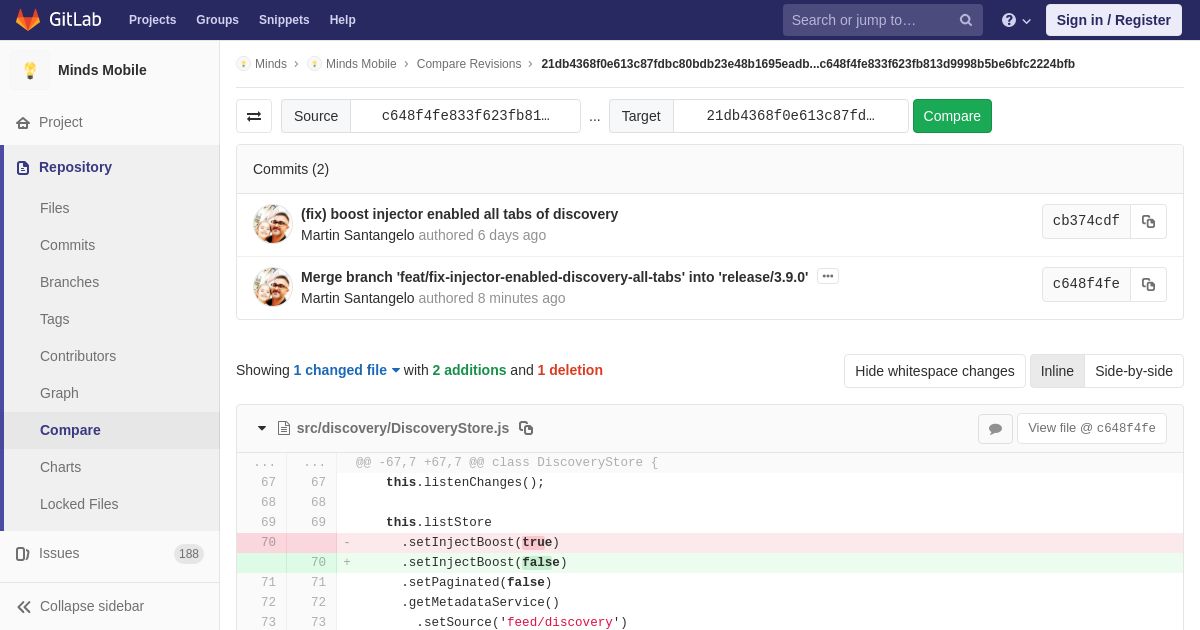
Task: Click Minds group avatar in breadcrumb
Action: pos(243,64)
